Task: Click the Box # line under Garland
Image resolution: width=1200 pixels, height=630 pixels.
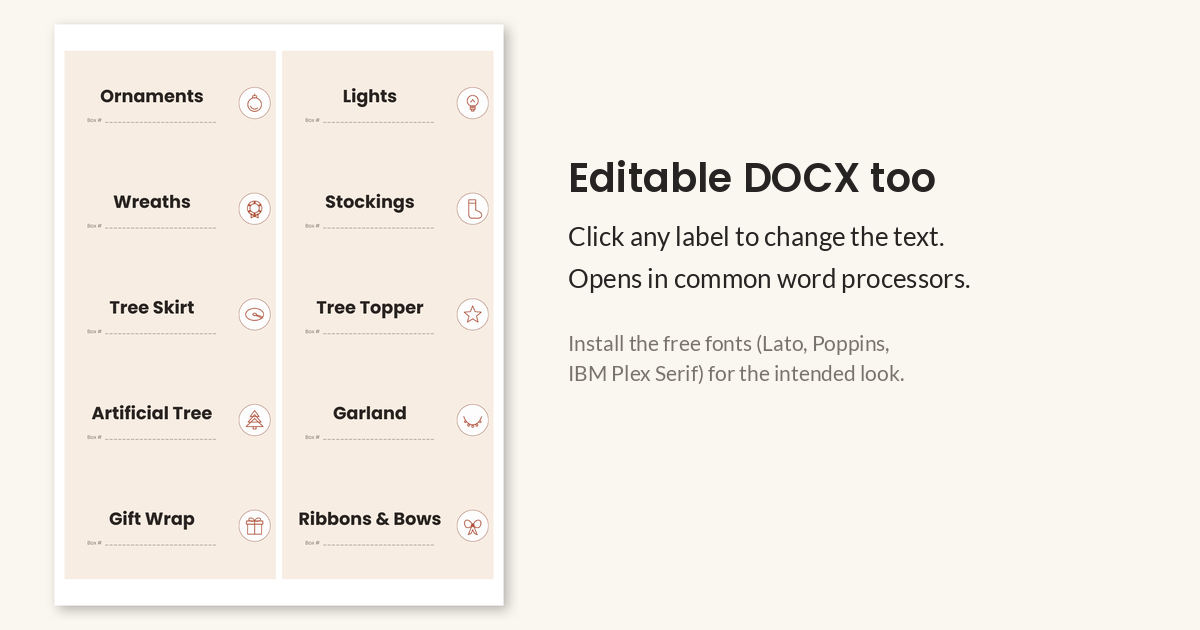Action: (x=369, y=437)
